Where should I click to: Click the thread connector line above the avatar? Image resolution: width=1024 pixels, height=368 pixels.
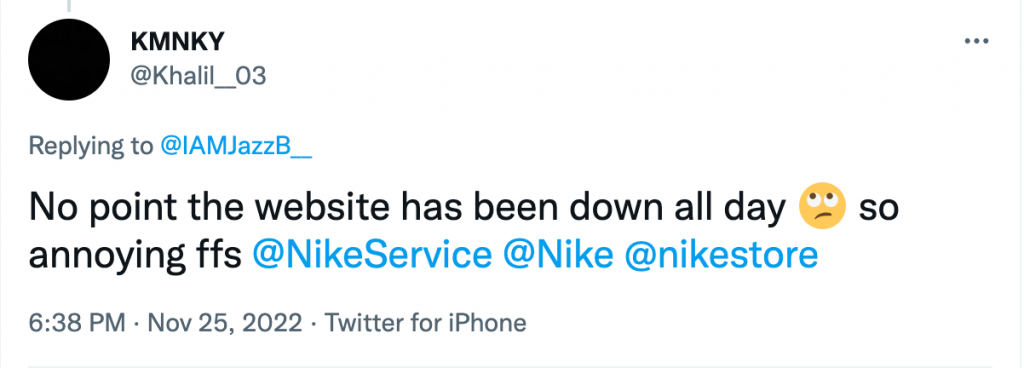point(69,6)
